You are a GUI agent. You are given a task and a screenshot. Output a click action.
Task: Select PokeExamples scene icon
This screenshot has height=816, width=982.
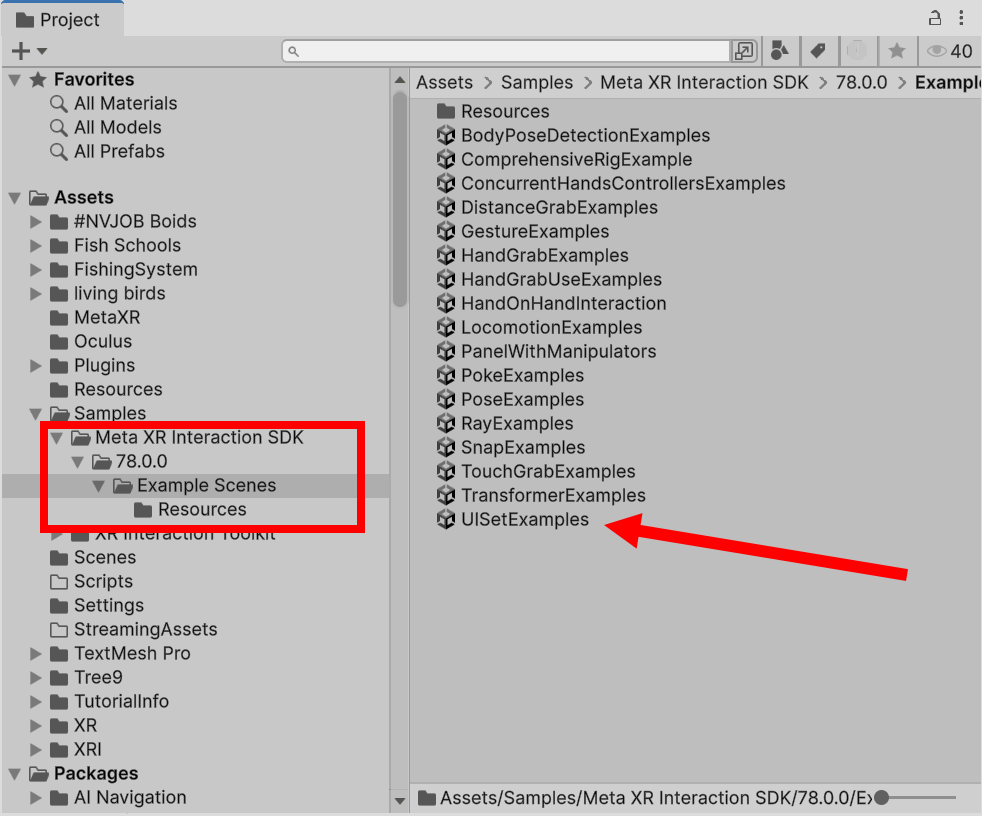[x=446, y=375]
